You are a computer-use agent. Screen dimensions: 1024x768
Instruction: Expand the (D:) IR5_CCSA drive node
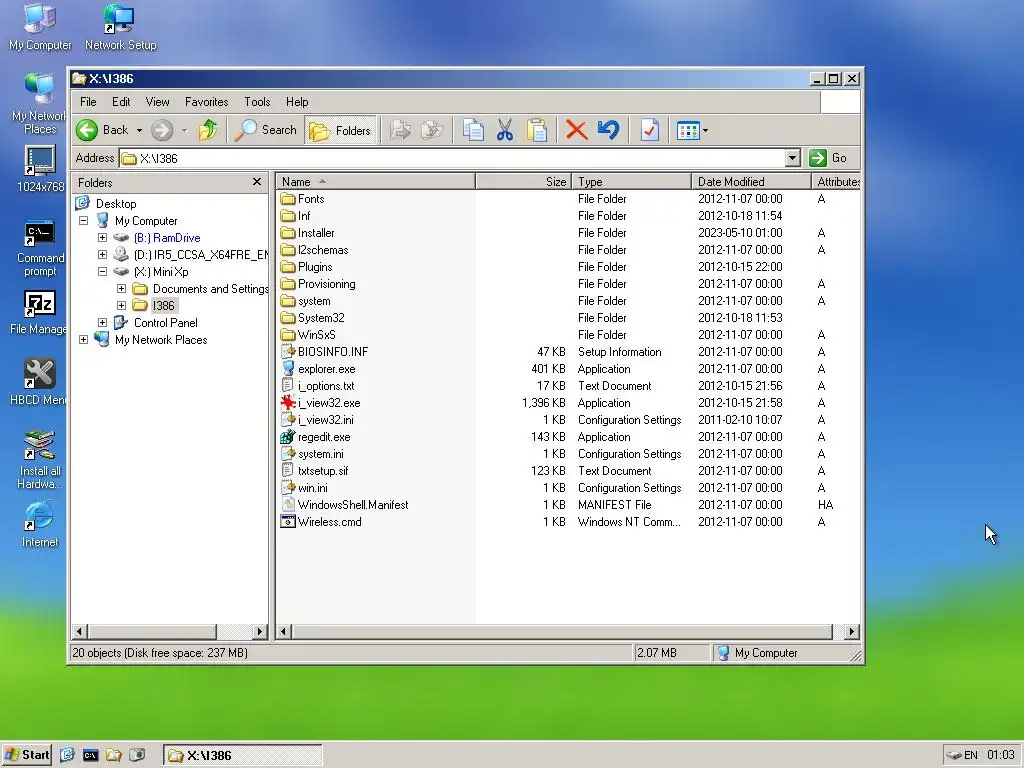[103, 255]
